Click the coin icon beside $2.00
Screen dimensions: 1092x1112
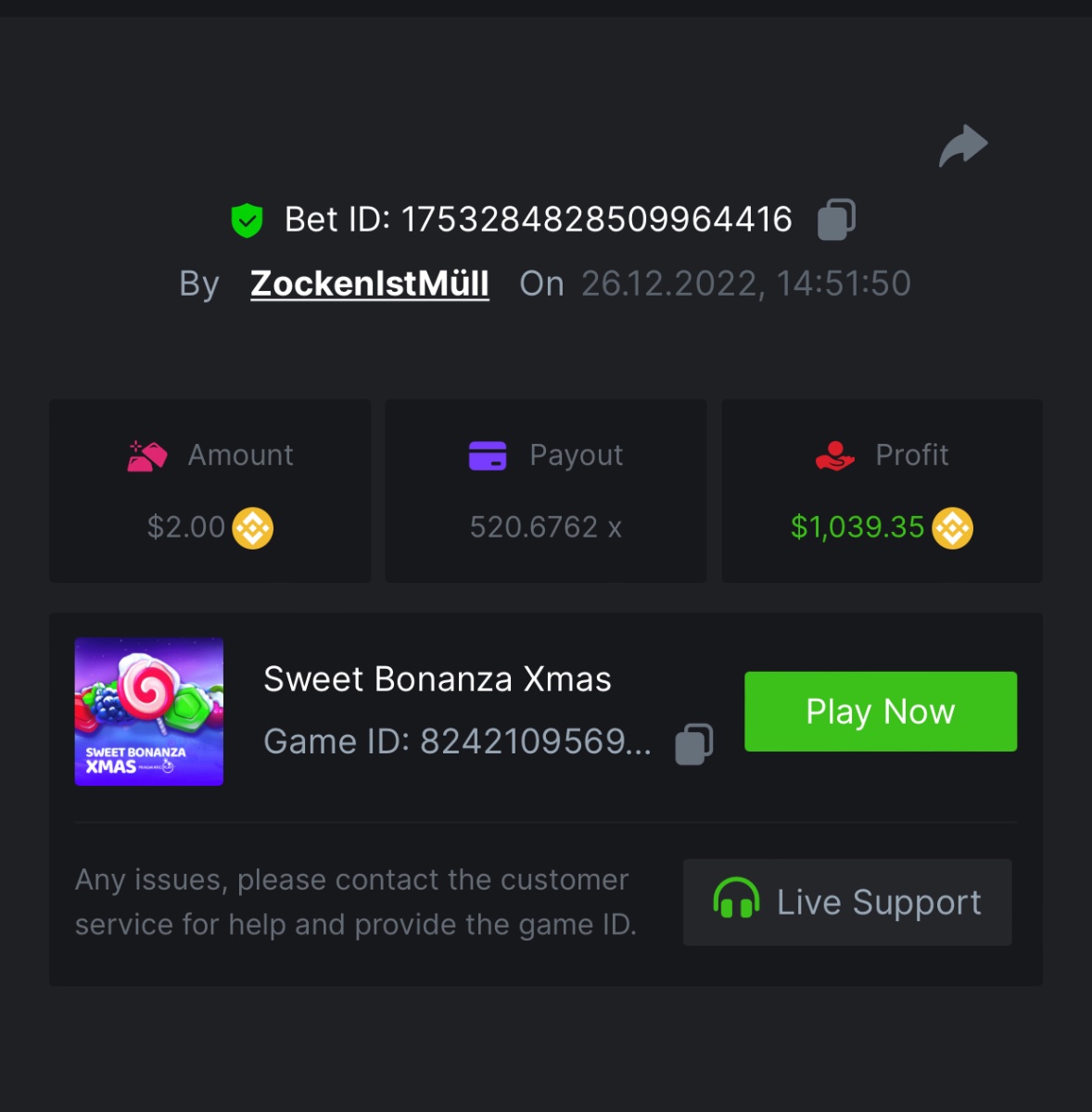pos(252,528)
